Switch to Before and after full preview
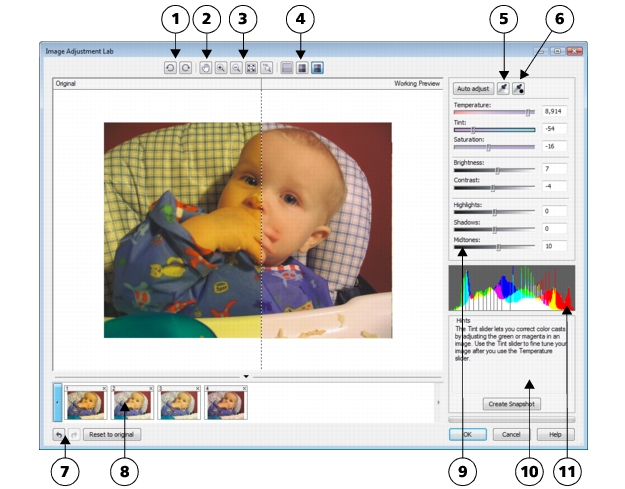This screenshot has height=489, width=625. [302, 68]
